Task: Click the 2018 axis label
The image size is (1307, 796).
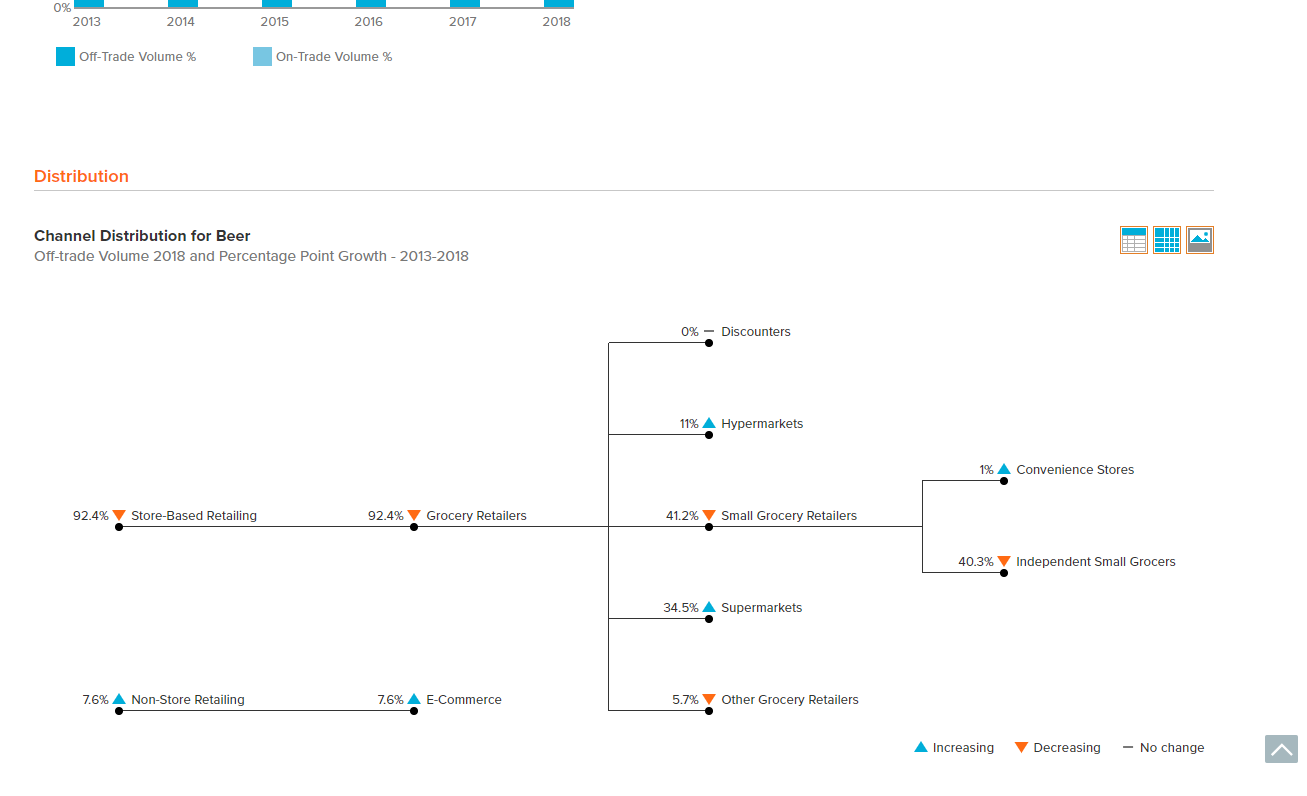Action: point(557,22)
